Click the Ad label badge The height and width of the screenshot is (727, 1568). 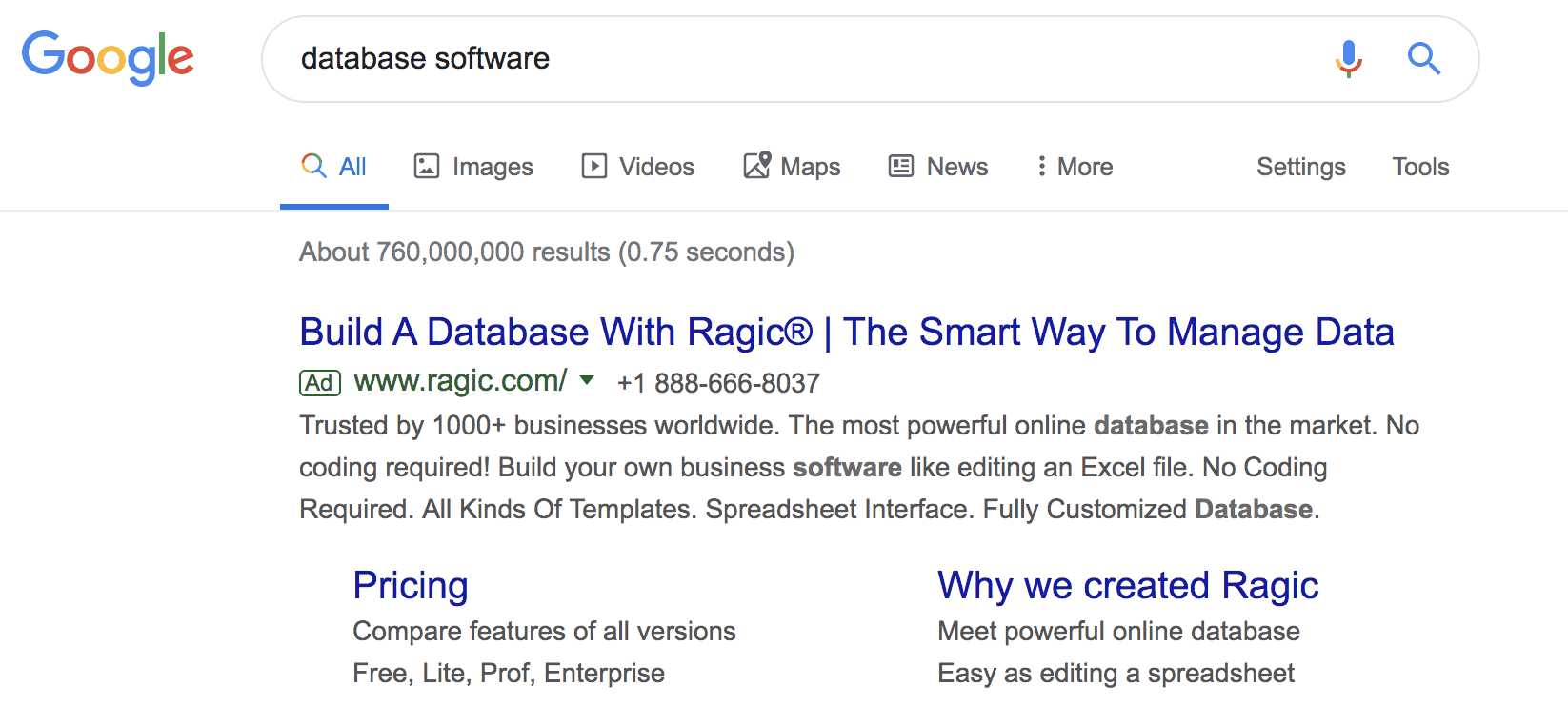point(320,382)
